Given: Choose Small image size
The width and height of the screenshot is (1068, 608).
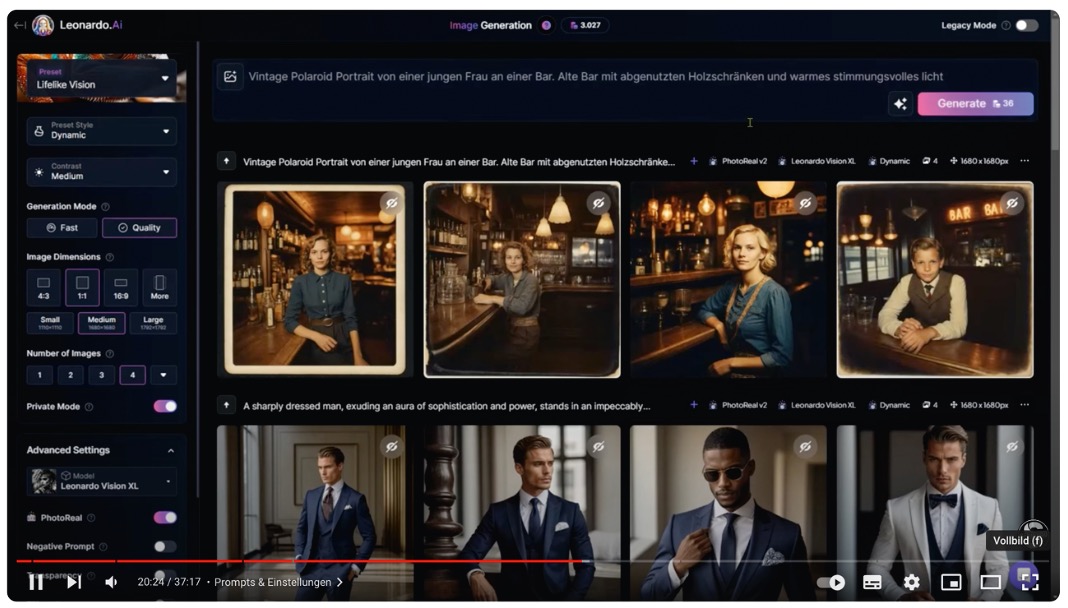Looking at the screenshot, I should pos(50,323).
